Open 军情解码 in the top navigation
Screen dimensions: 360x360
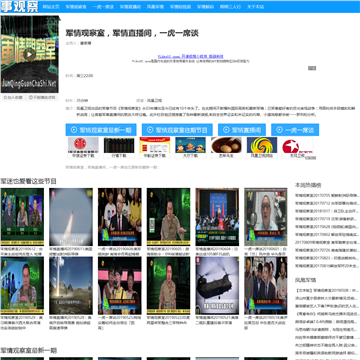click(x=205, y=7)
